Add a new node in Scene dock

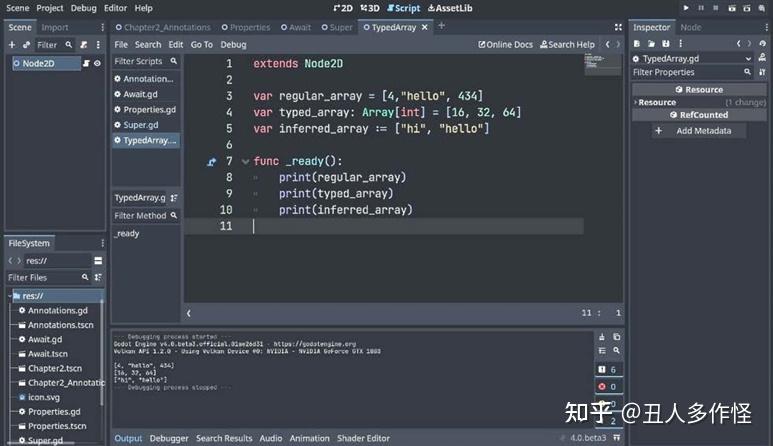click(x=12, y=45)
